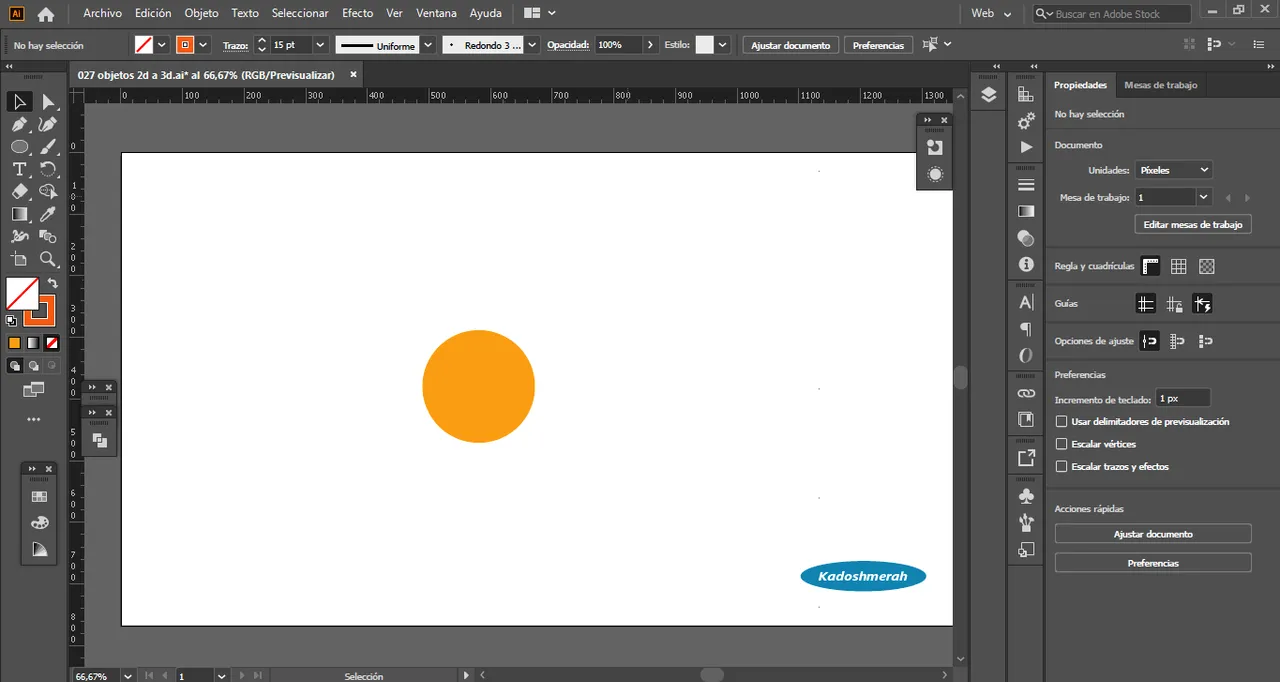Open the Stroke panel icon

pos(1026,185)
